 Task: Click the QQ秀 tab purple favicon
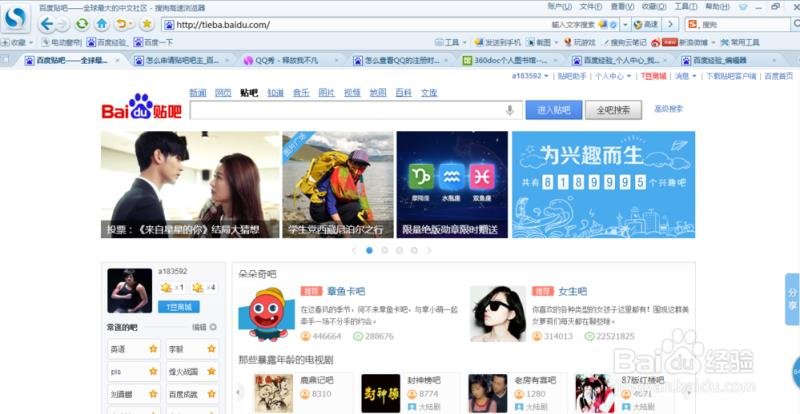248,60
